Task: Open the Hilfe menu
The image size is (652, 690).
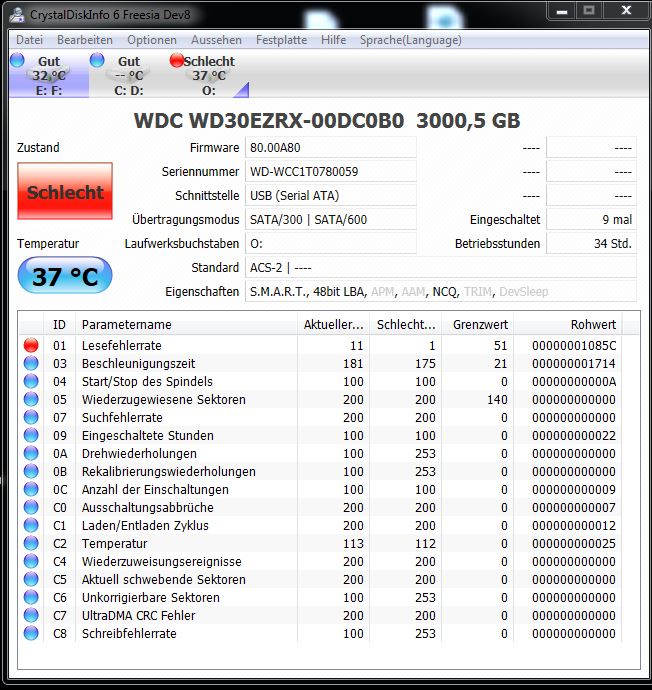Action: pos(333,40)
